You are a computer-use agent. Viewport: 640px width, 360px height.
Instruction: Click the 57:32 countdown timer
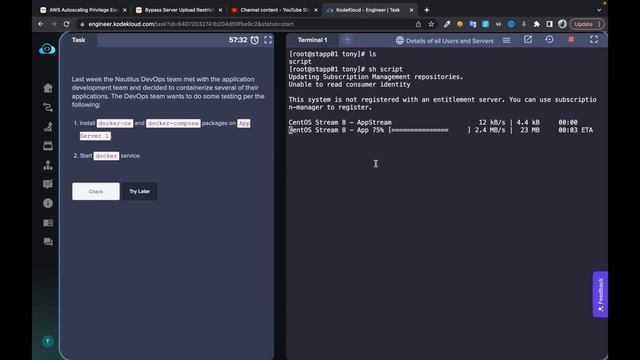point(238,40)
